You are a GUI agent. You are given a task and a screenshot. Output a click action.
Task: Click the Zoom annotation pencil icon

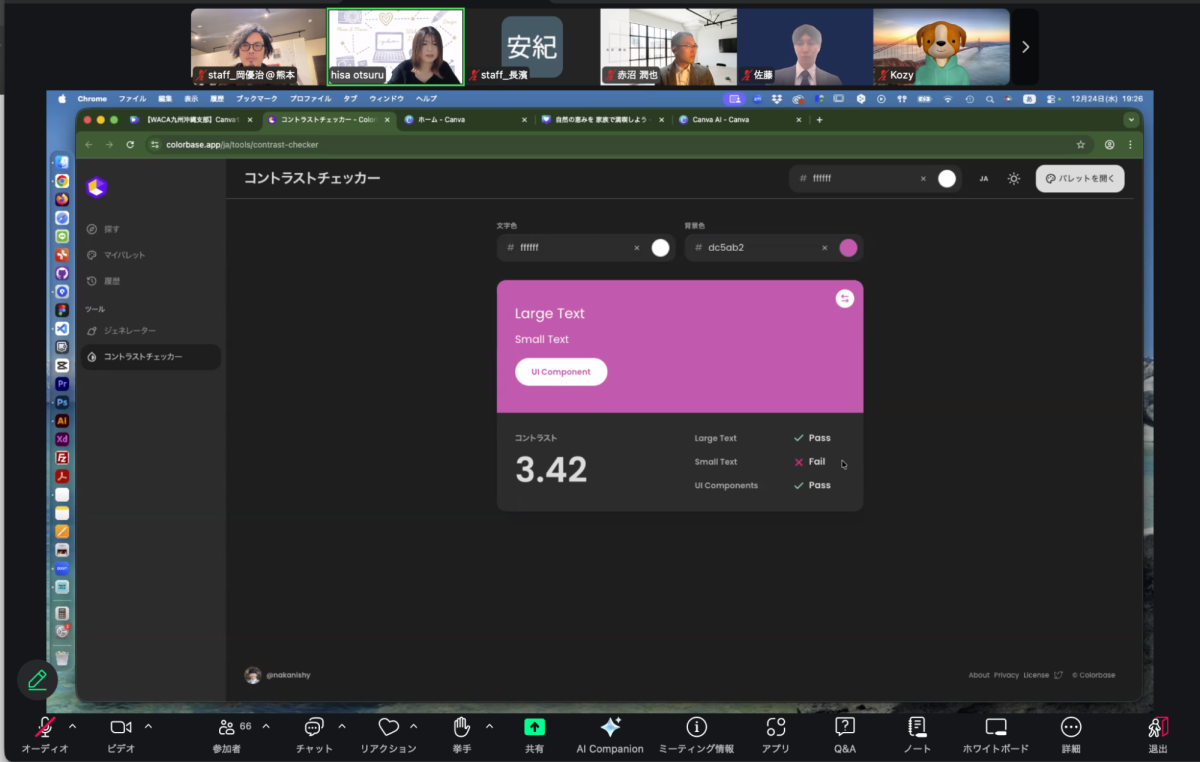click(37, 680)
